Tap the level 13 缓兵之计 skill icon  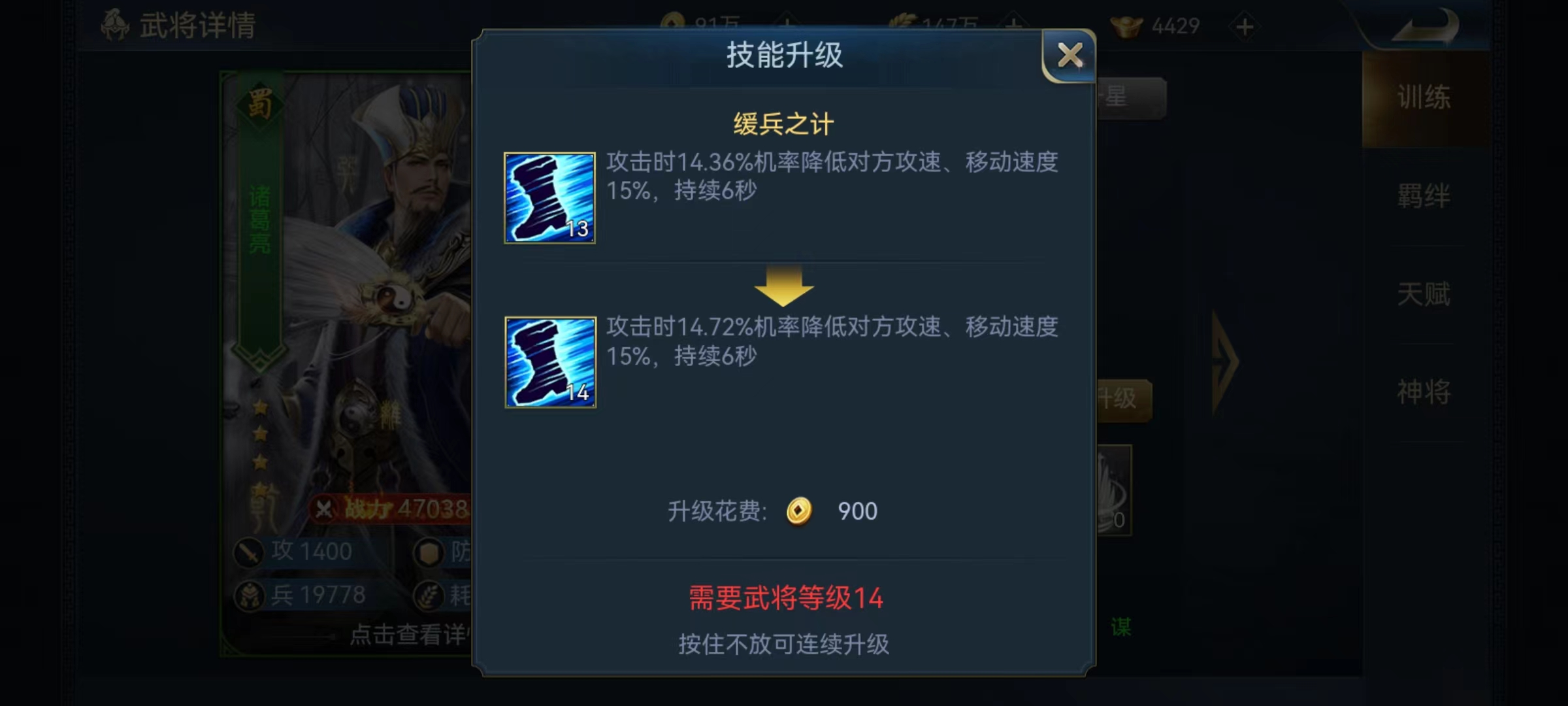549,197
